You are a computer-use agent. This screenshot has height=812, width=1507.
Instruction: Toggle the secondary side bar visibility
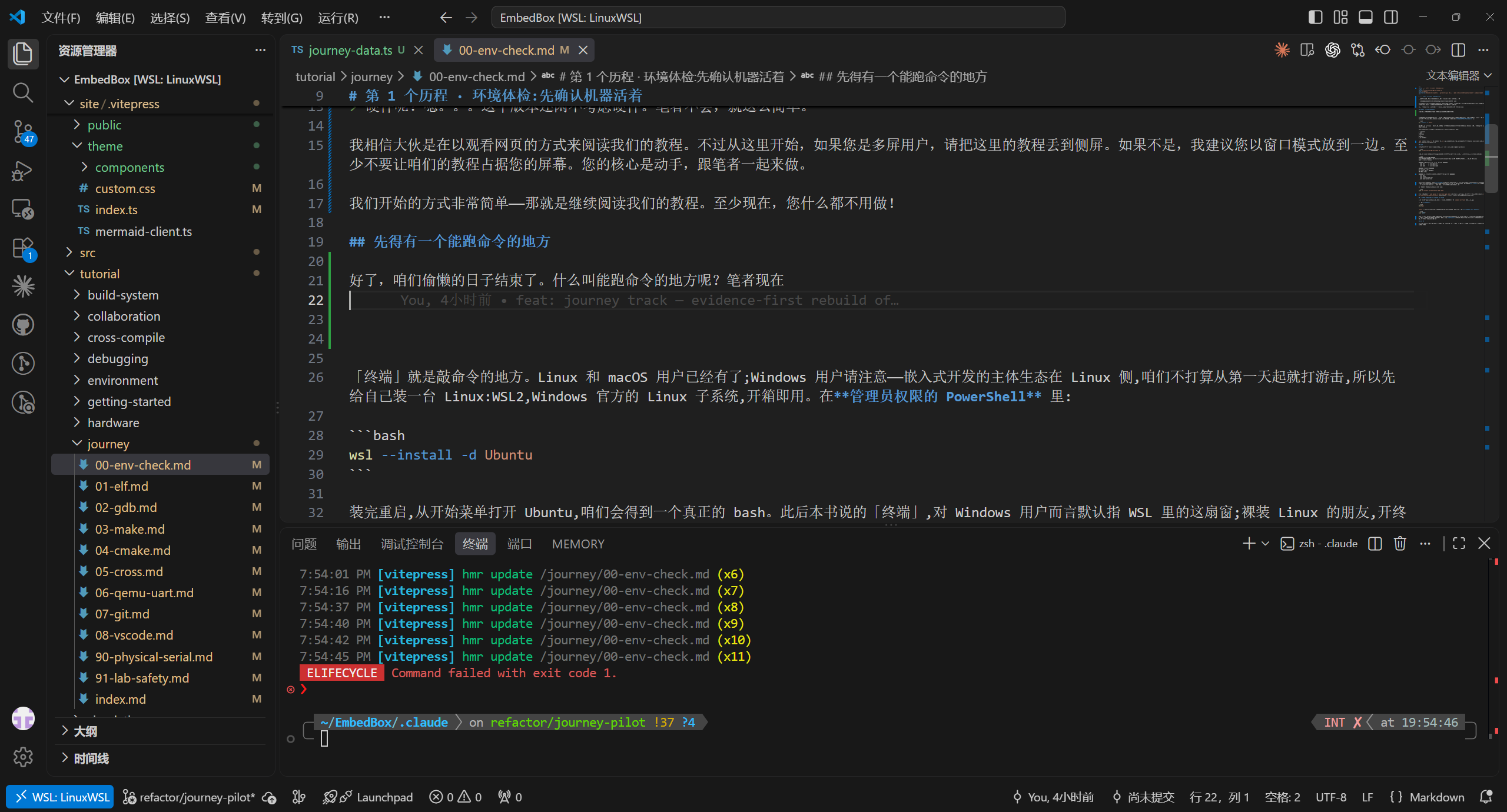click(1391, 18)
